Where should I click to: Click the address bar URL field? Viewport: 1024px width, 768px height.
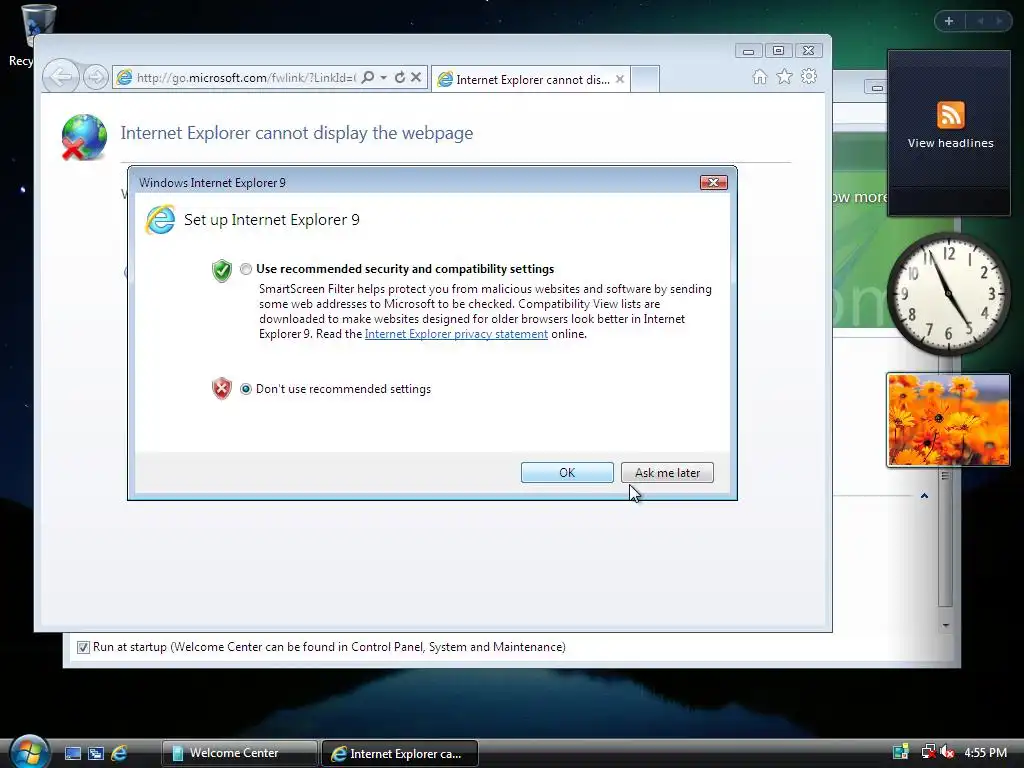point(246,78)
